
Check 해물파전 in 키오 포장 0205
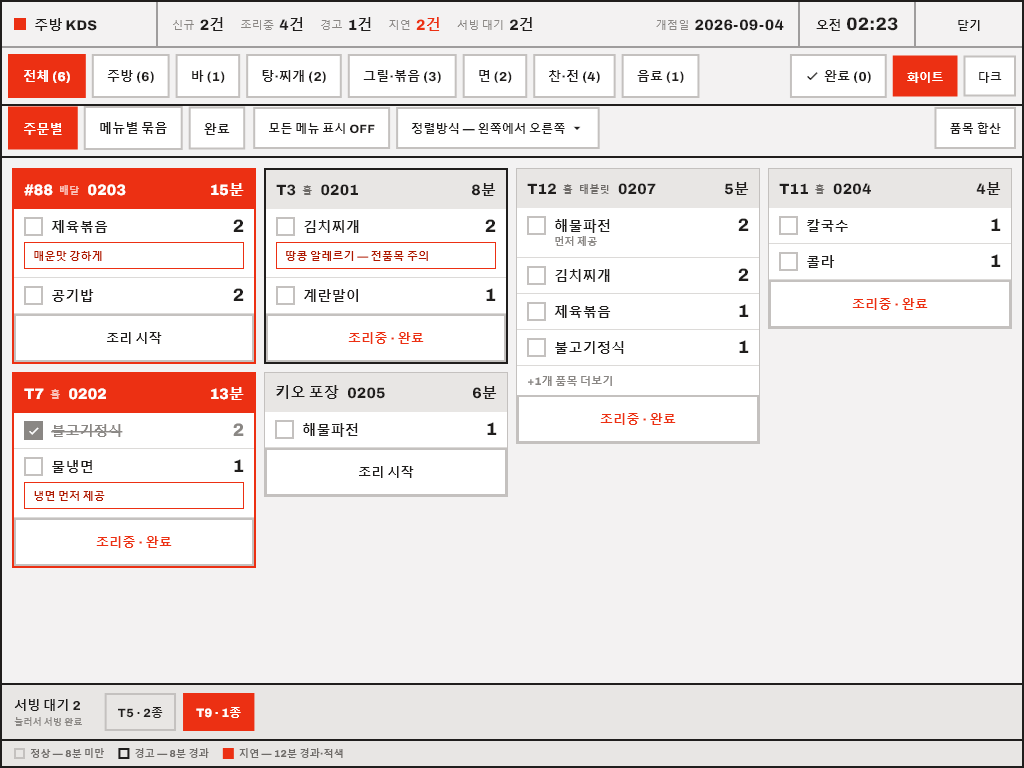click(284, 430)
